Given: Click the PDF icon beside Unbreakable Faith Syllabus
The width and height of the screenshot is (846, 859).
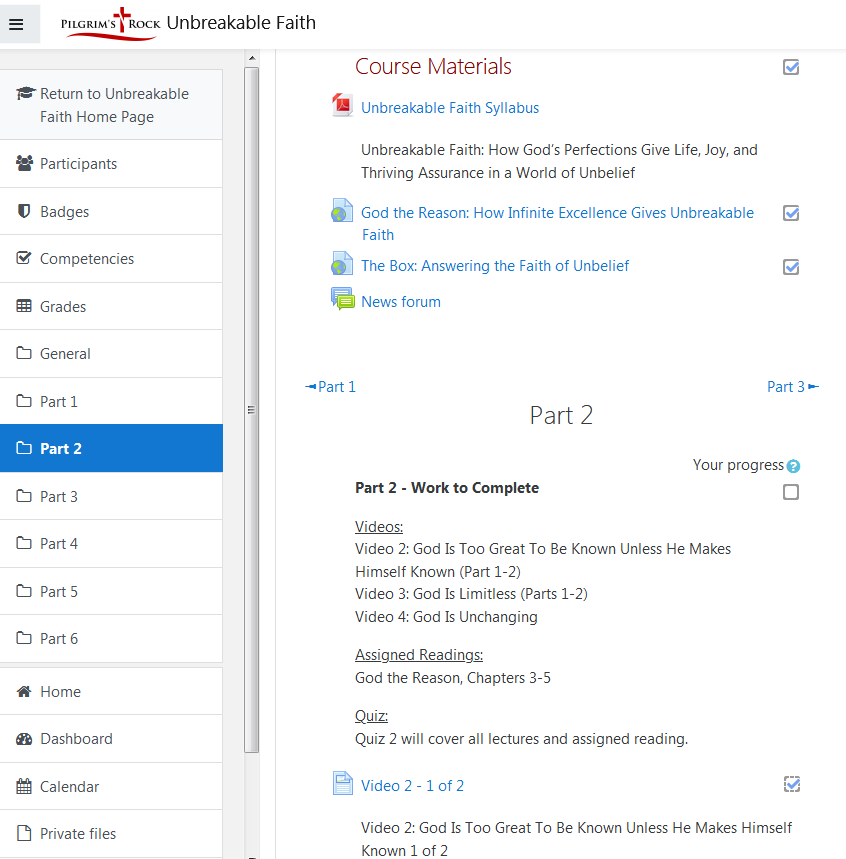Looking at the screenshot, I should tap(343, 106).
